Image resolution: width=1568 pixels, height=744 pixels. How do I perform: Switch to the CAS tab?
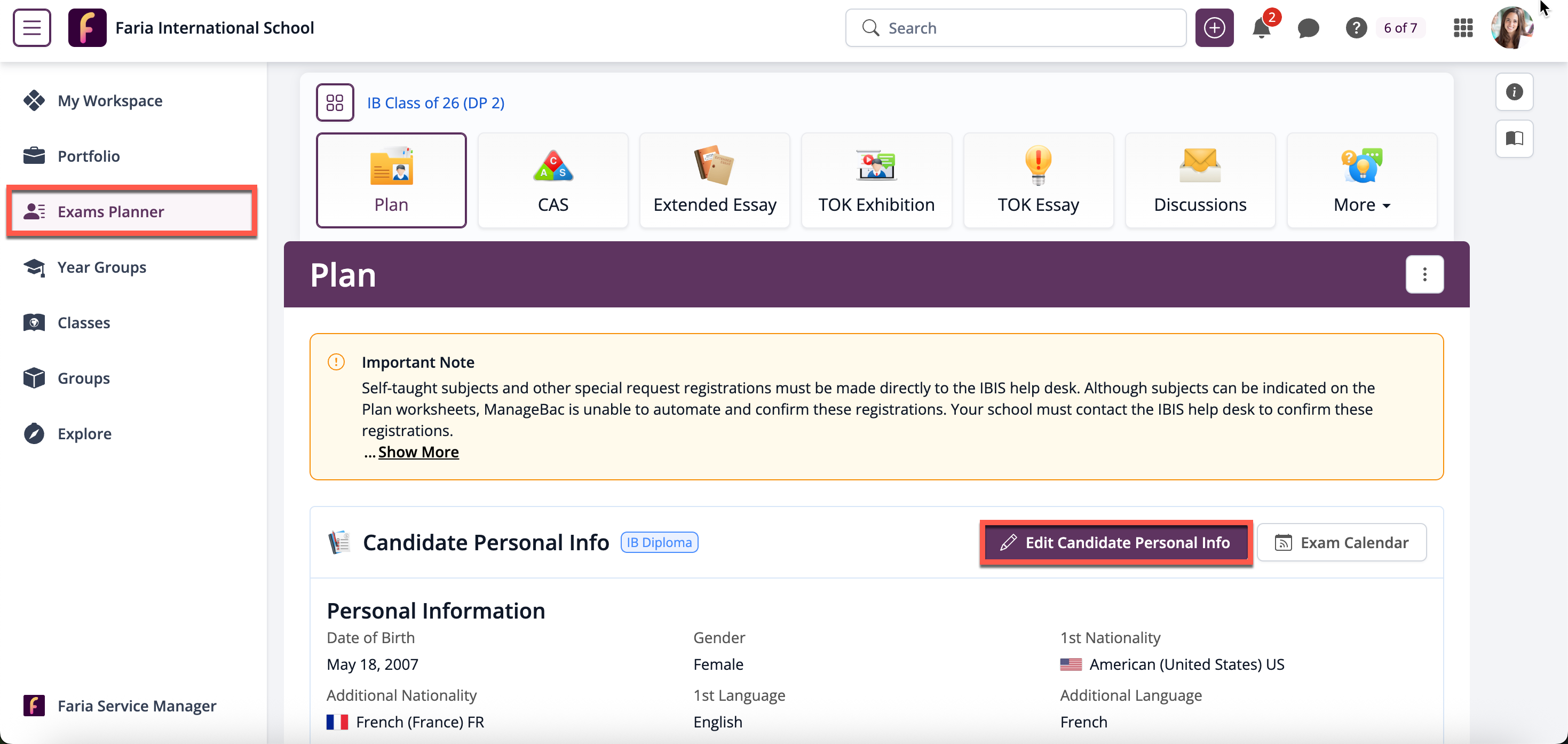553,181
